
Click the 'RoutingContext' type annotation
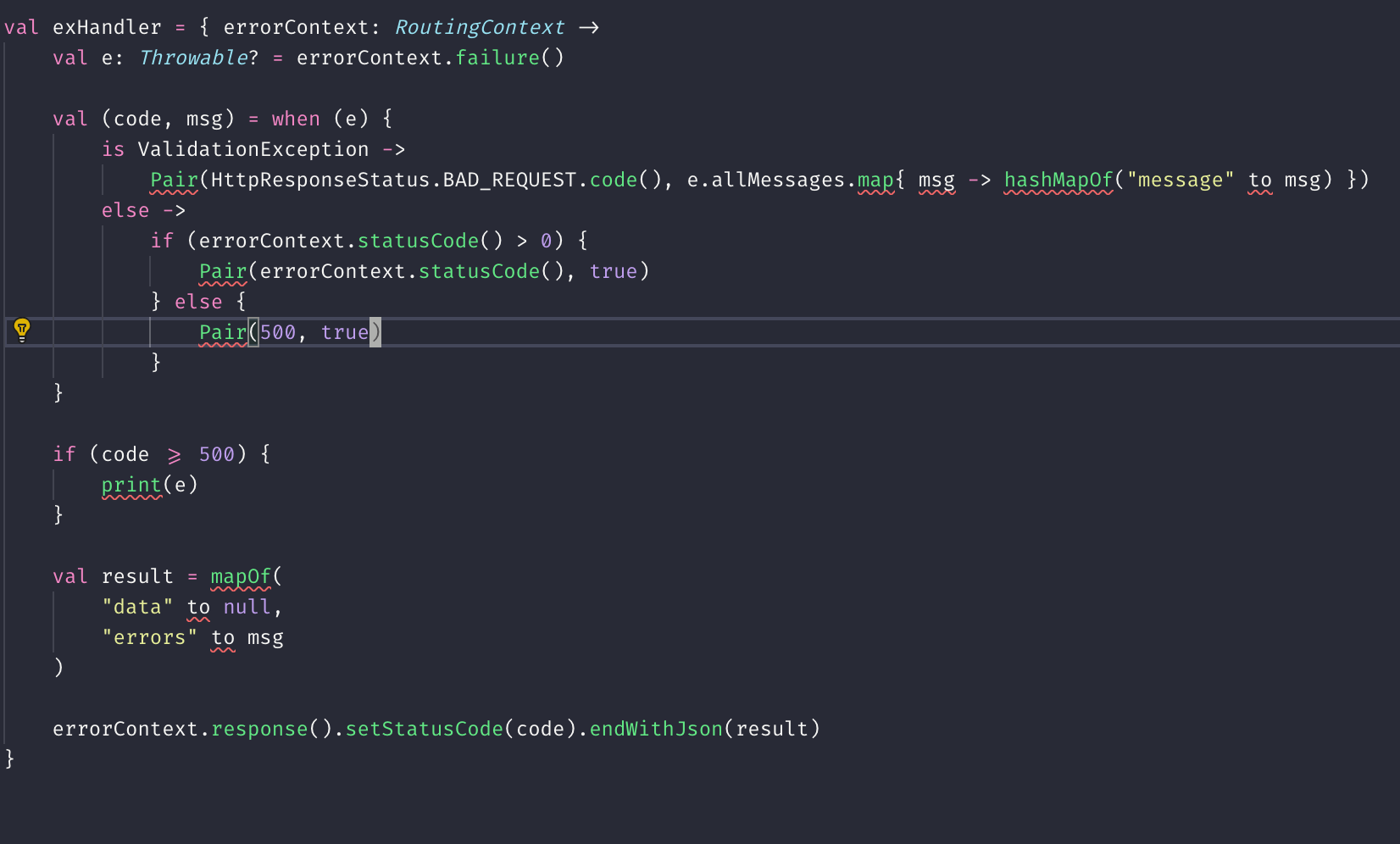(x=480, y=27)
